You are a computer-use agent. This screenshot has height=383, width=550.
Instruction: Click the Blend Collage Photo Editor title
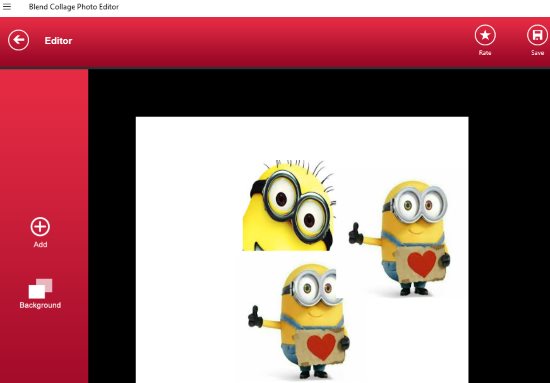[74, 7]
